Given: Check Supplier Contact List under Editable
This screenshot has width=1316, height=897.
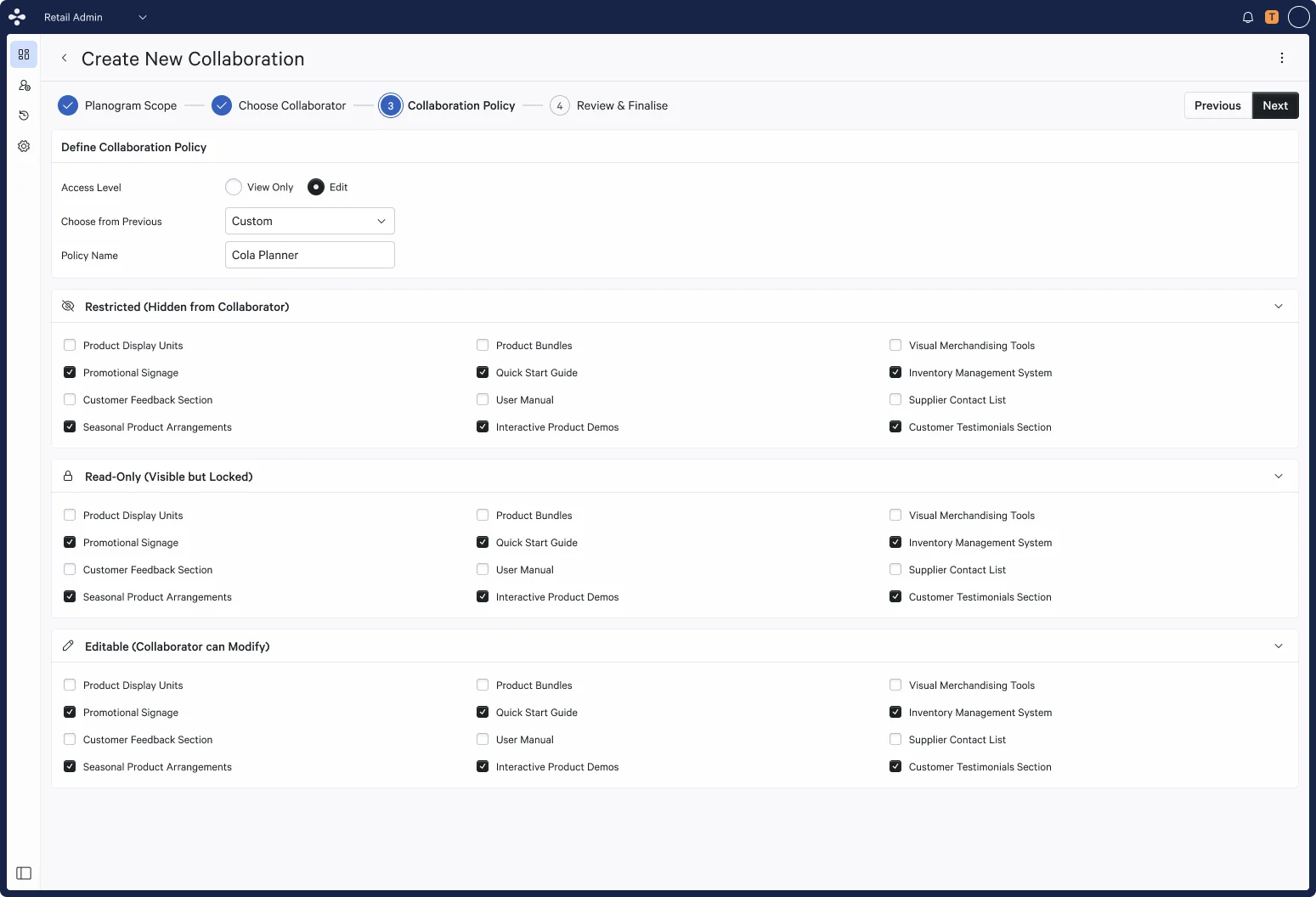Looking at the screenshot, I should tap(895, 739).
